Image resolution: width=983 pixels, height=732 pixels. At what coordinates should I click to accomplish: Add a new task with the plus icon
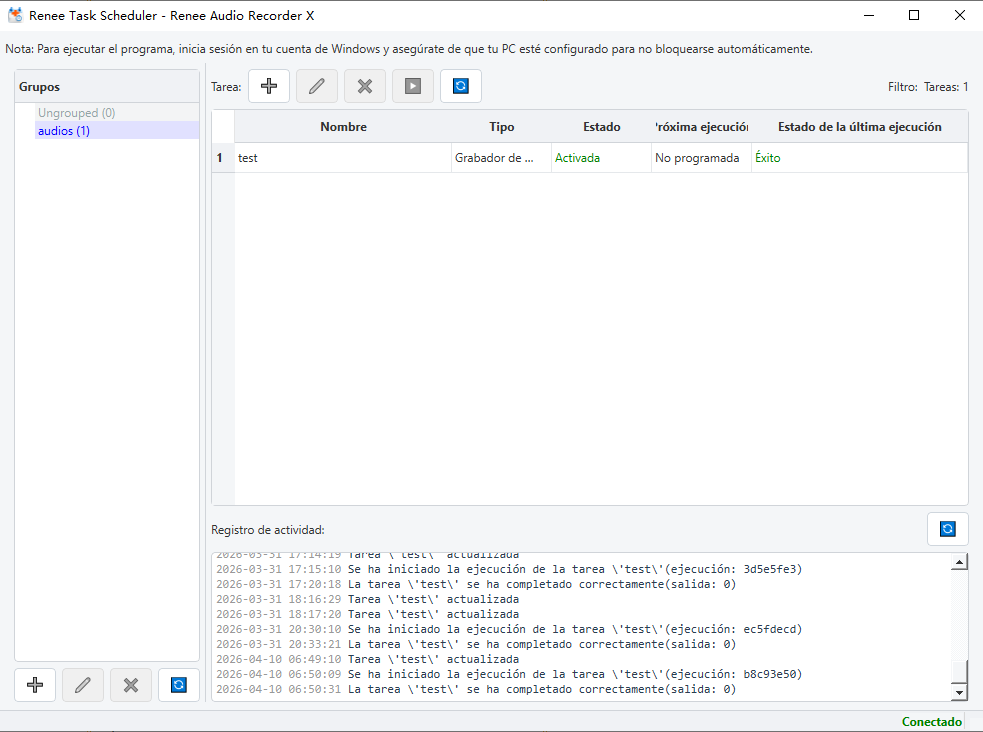(x=269, y=86)
